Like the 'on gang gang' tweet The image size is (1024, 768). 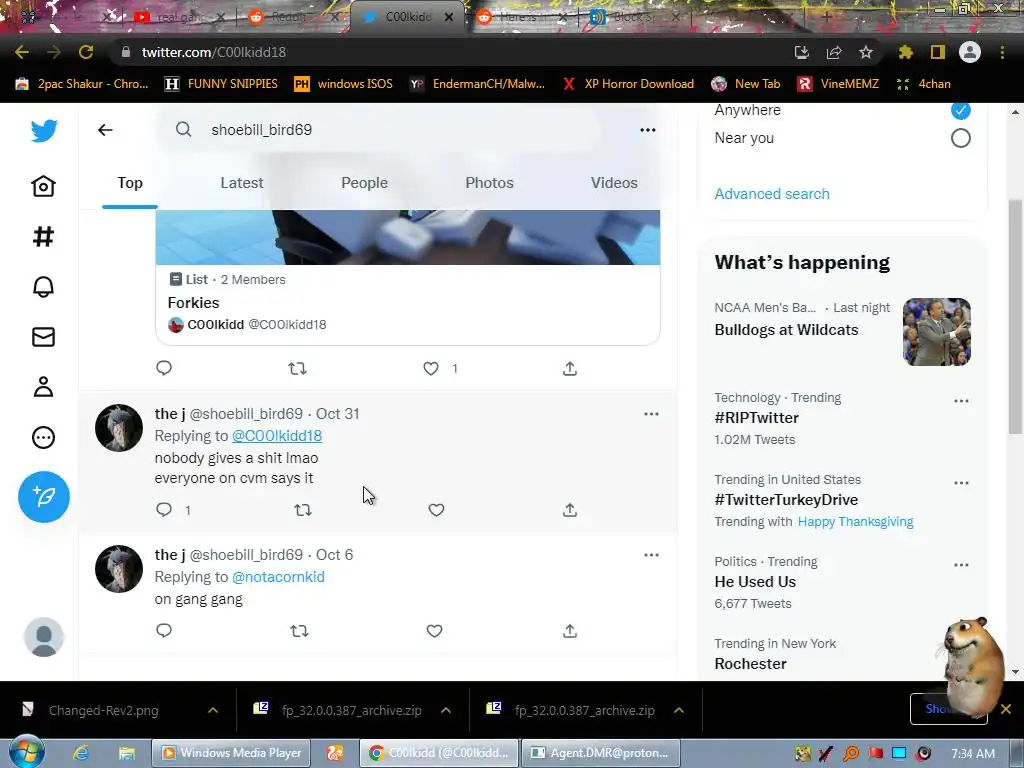434,631
